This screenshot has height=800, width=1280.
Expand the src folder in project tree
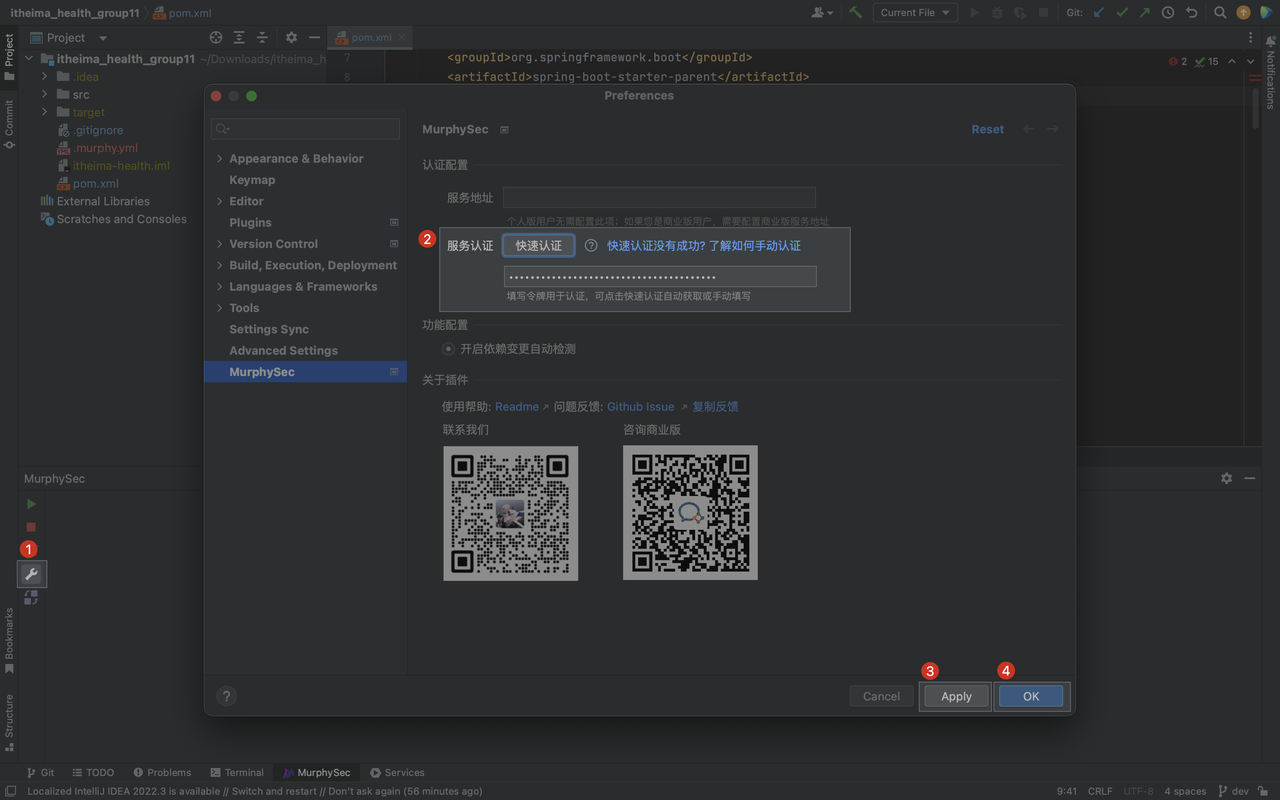coord(45,95)
